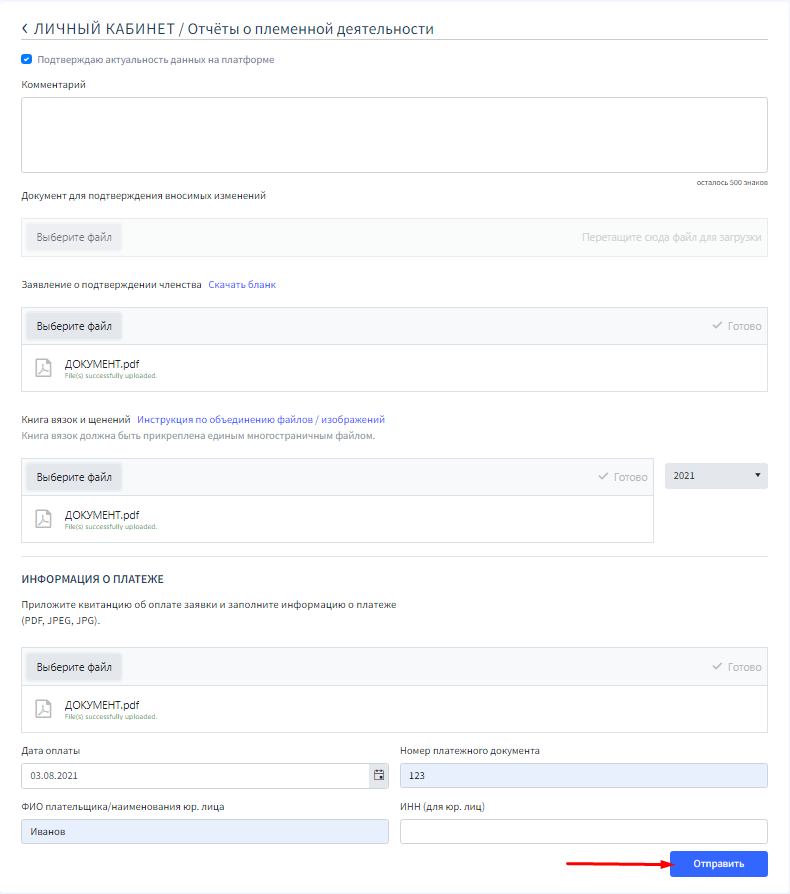
Task: Open the file merging instruction link
Action: [x=261, y=420]
